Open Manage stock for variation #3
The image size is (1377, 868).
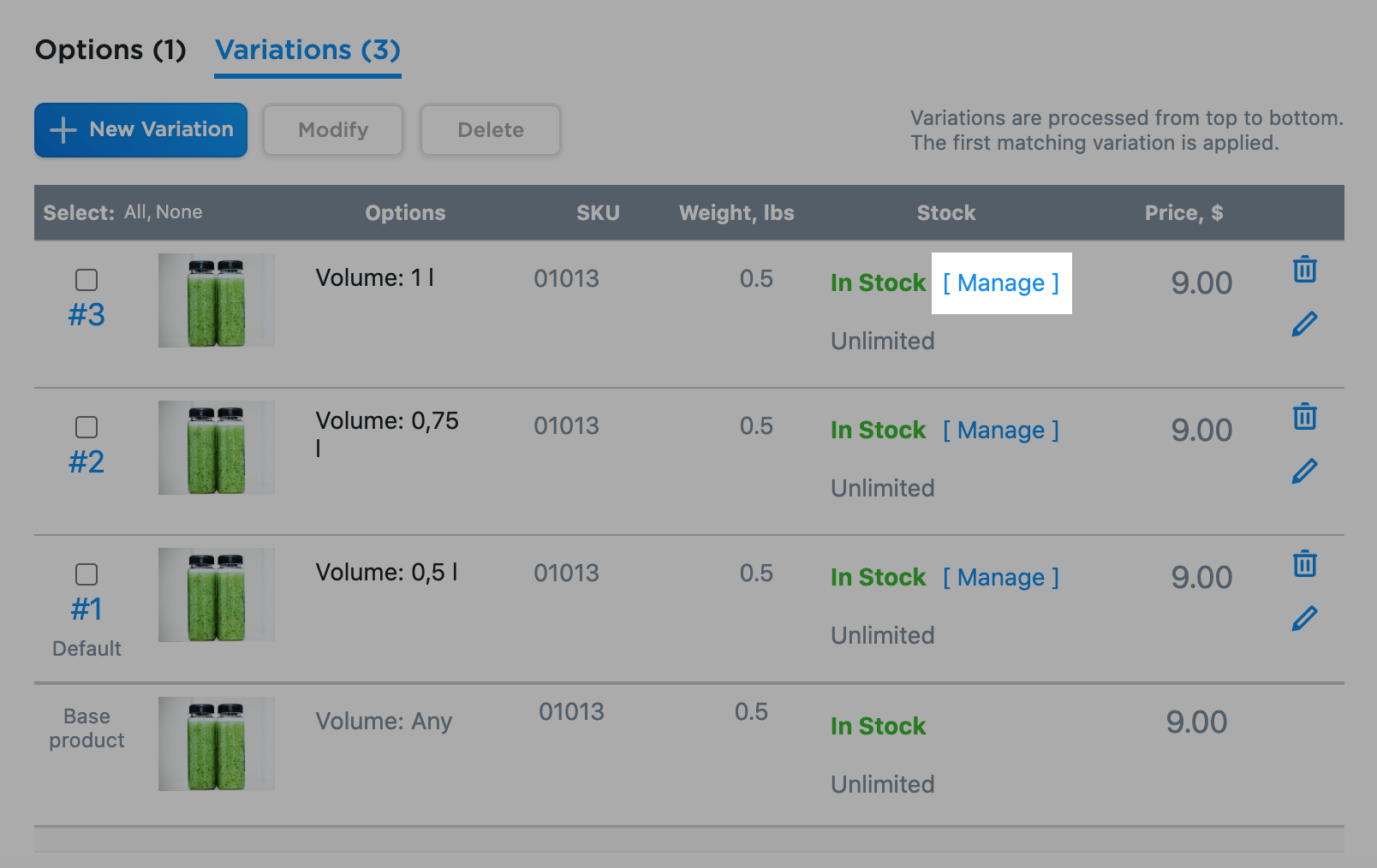[x=1000, y=282]
